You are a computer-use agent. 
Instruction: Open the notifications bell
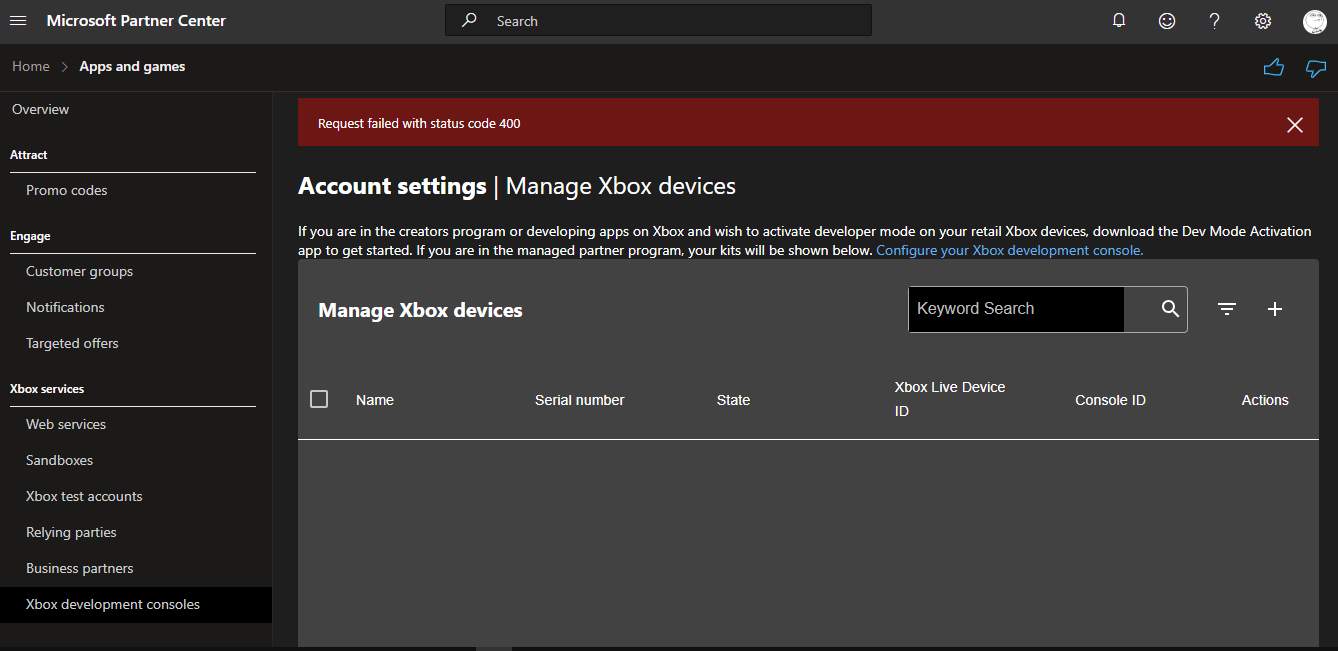[x=1119, y=21]
